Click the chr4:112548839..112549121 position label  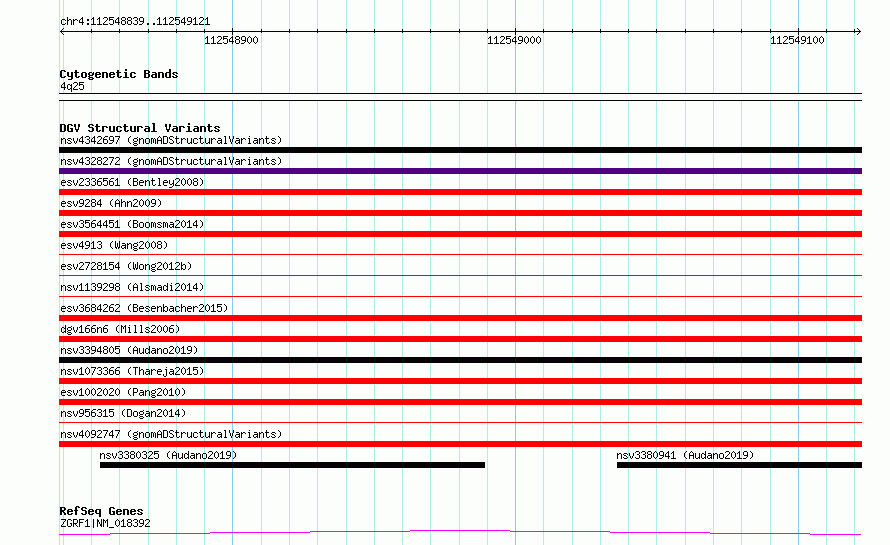(x=135, y=22)
